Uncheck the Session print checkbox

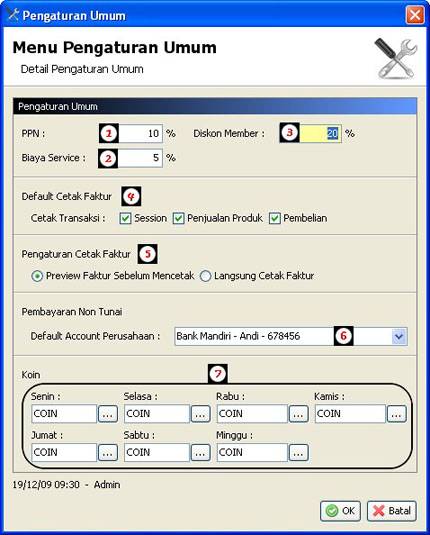coord(125,218)
